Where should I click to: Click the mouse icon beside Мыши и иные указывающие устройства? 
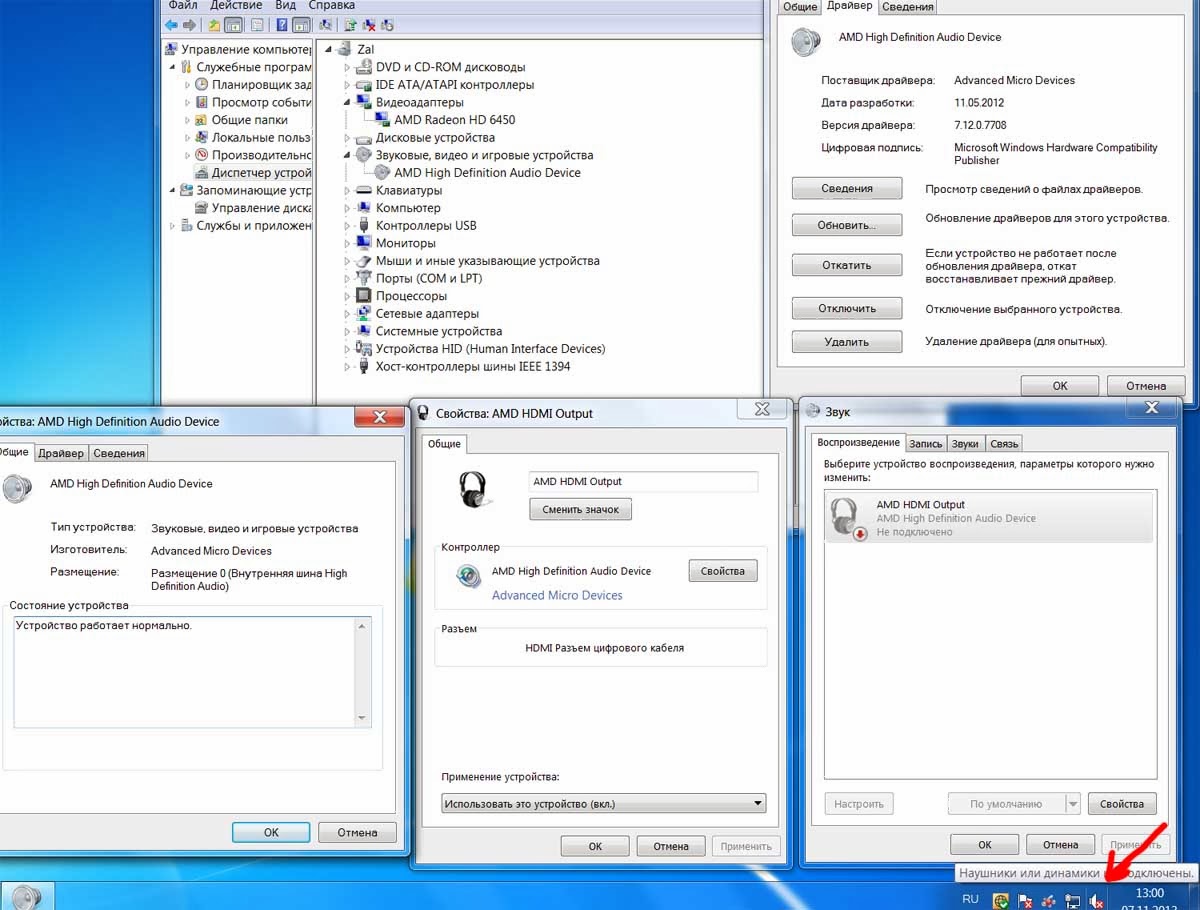tap(364, 261)
